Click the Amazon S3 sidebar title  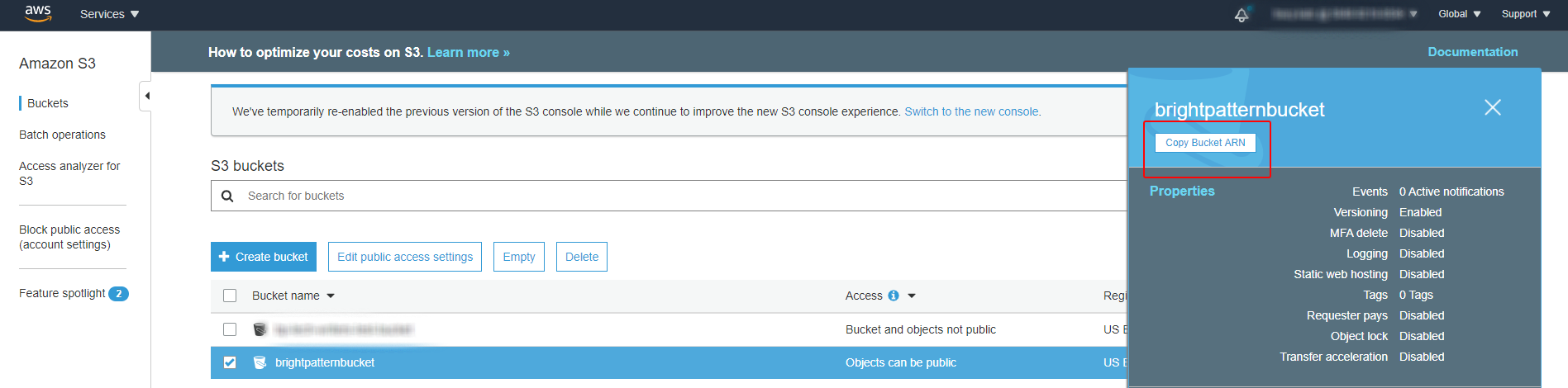(x=57, y=64)
